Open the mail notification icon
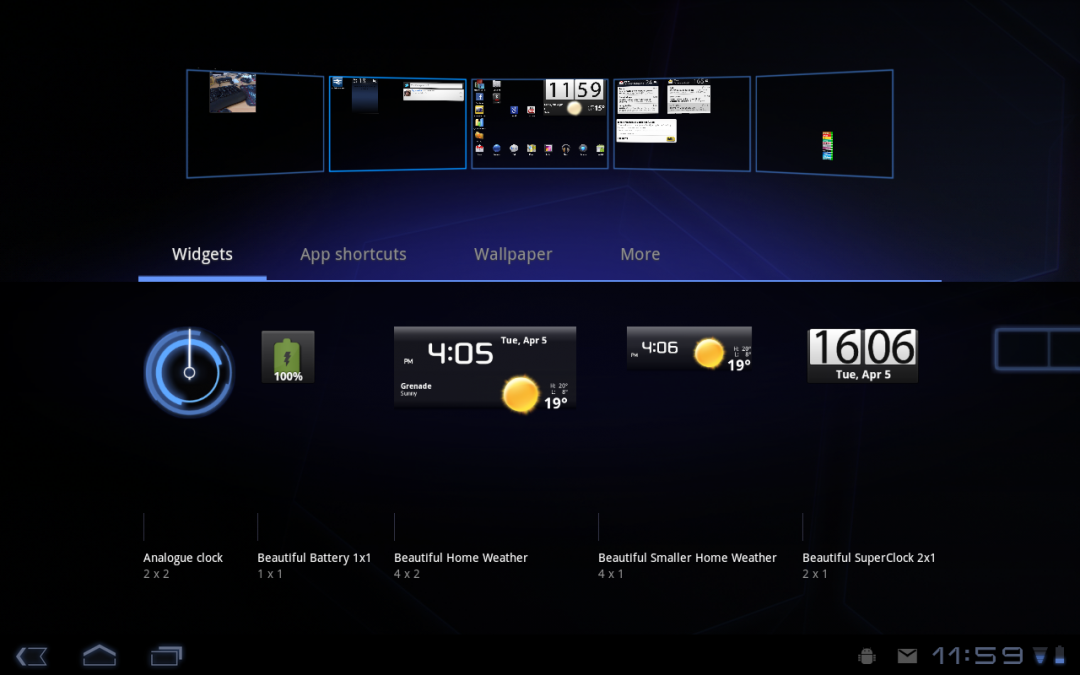This screenshot has width=1080, height=675. pos(907,656)
